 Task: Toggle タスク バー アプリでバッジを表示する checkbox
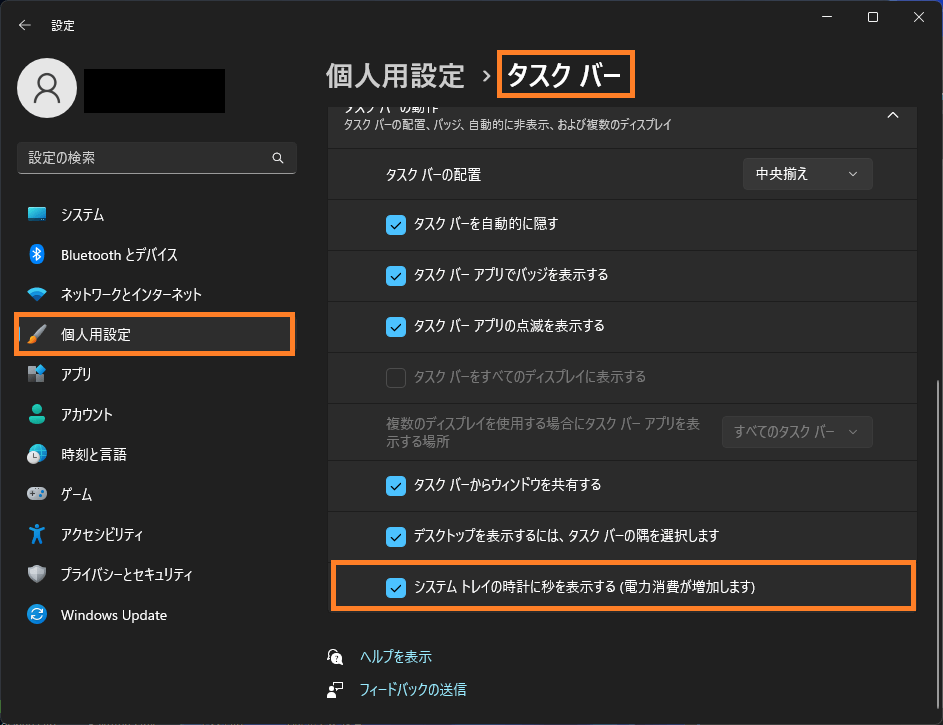[396, 276]
